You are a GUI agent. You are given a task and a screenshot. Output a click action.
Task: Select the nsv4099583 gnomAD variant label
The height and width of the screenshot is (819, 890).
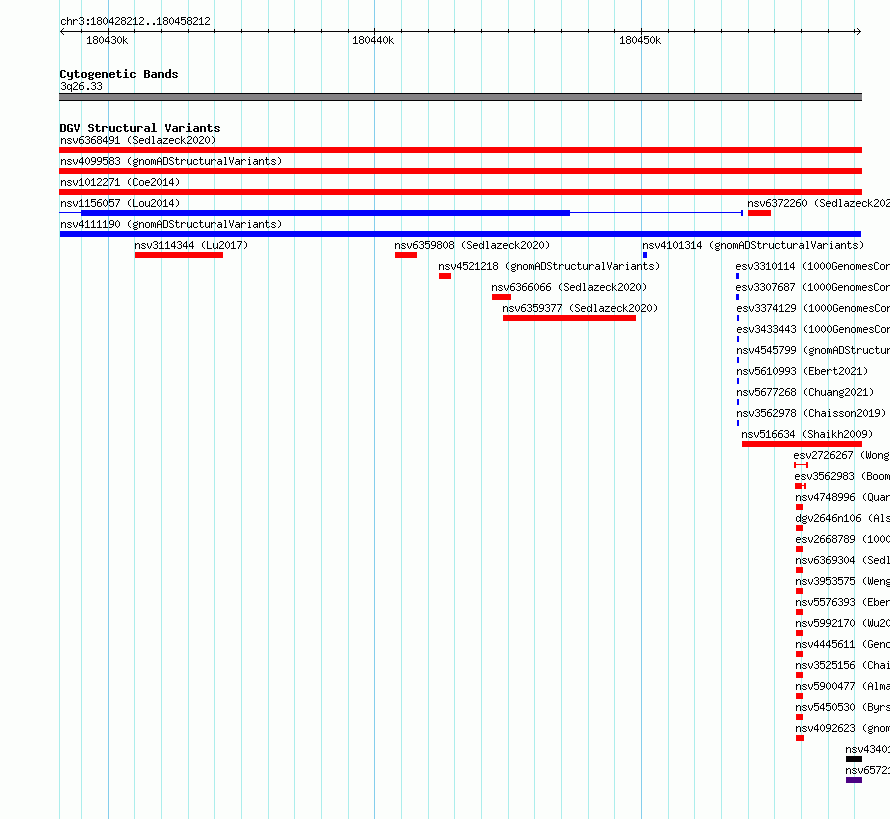point(171,161)
